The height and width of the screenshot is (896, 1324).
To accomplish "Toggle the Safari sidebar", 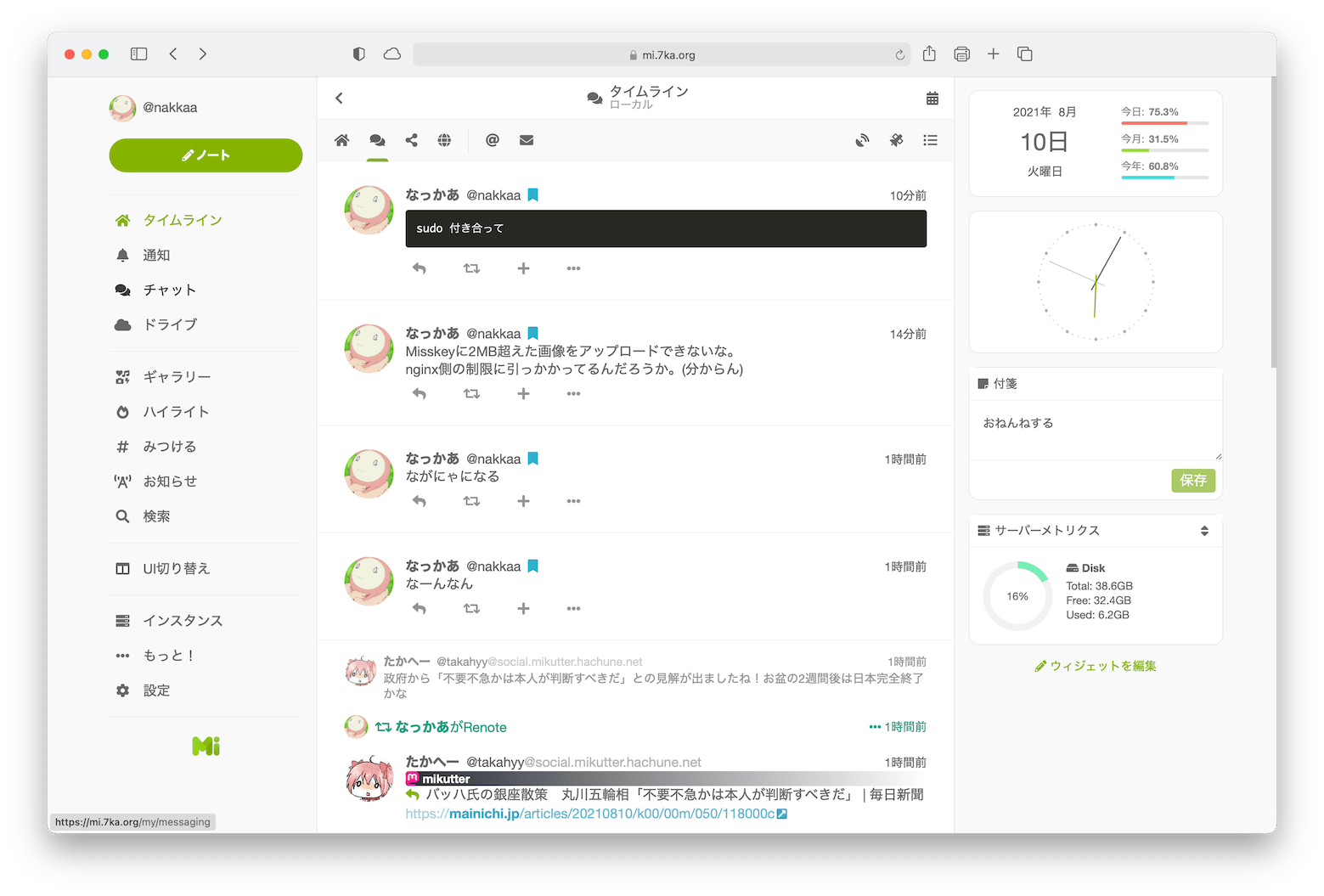I will (x=138, y=54).
